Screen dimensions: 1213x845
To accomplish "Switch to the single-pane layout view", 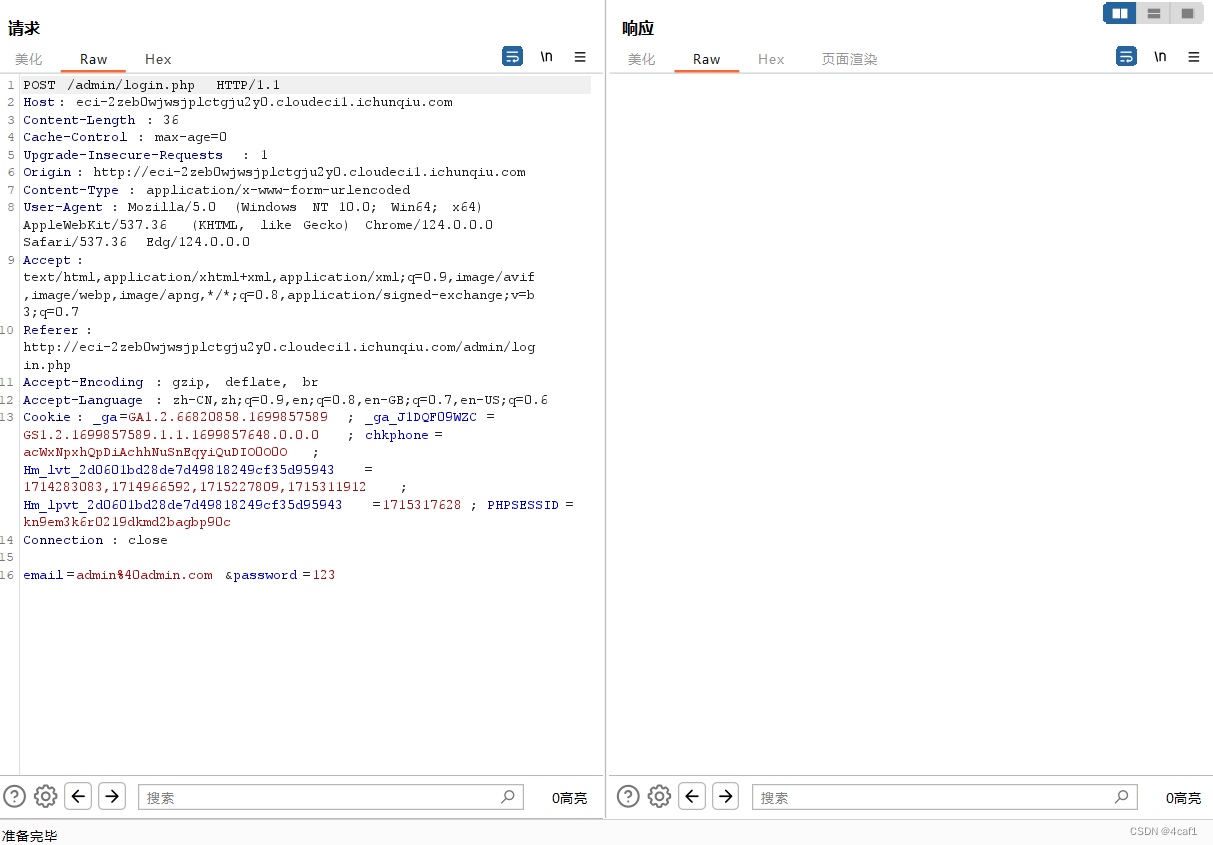I will [x=1187, y=13].
